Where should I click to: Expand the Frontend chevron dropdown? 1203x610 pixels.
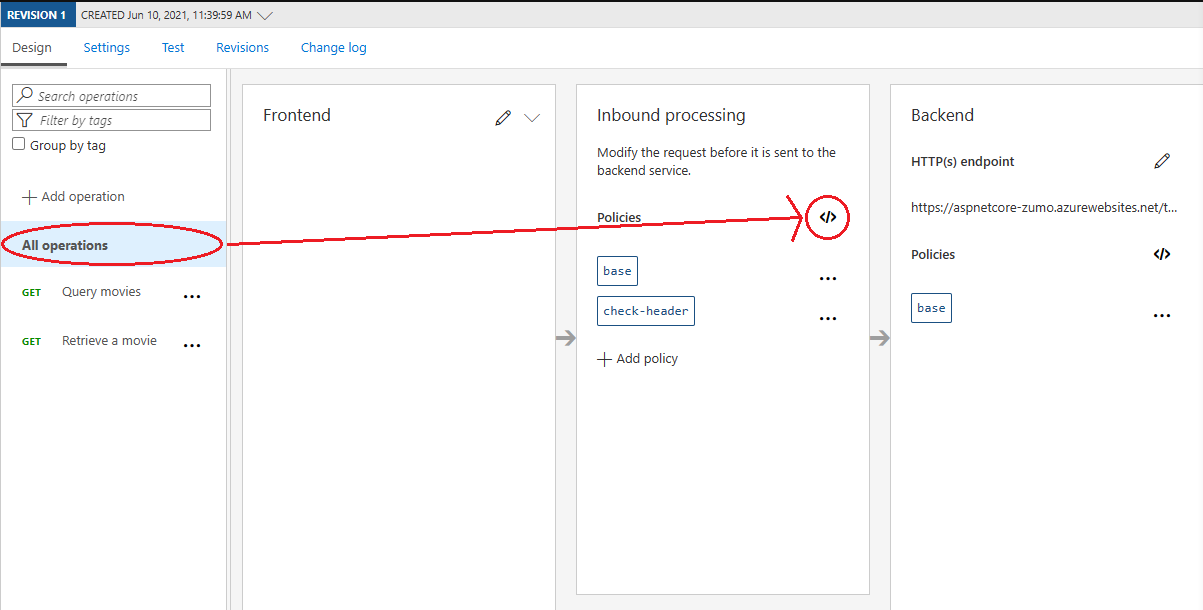point(532,118)
